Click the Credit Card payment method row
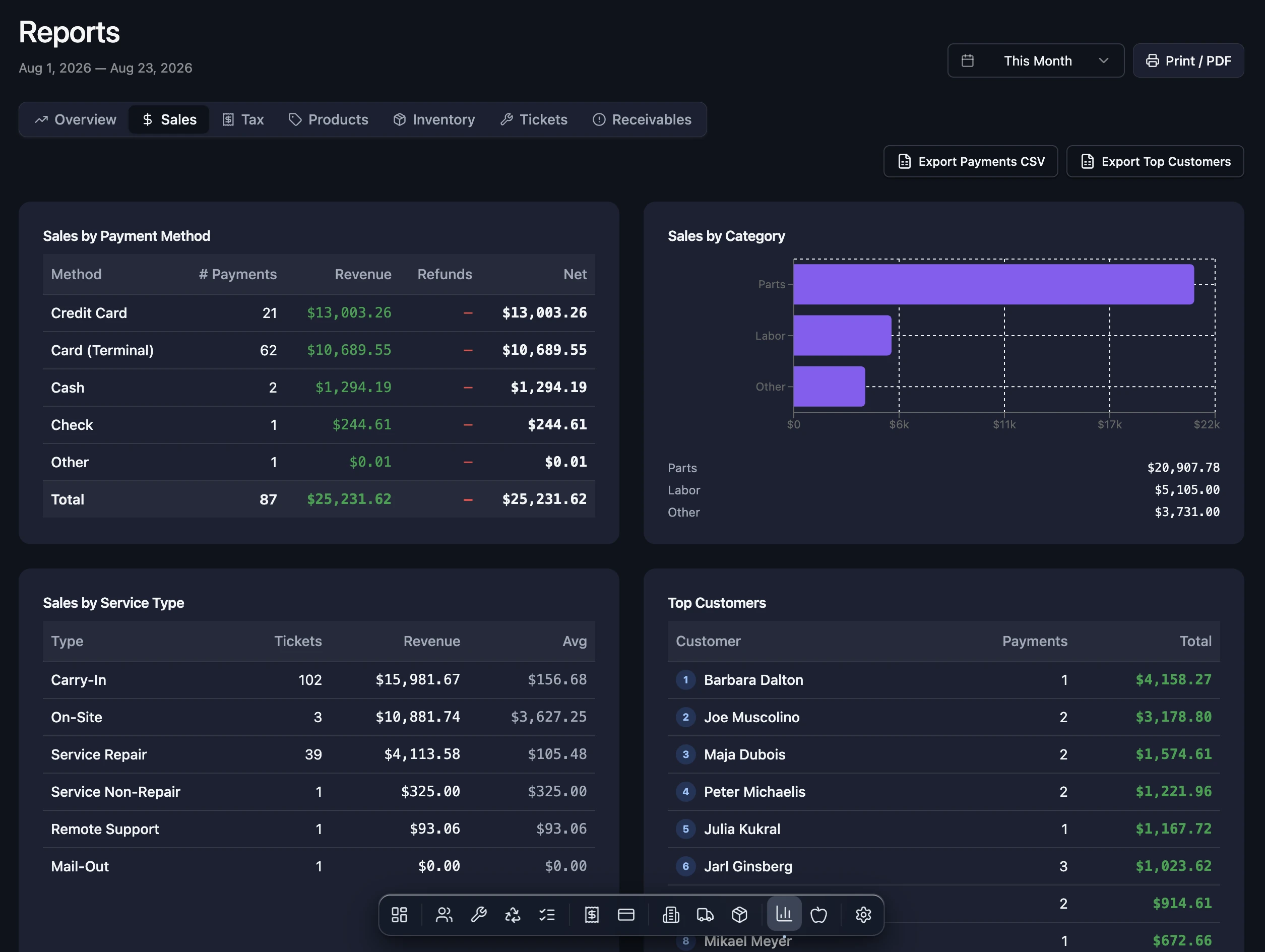Screen dimensions: 1265x952 click(x=319, y=313)
